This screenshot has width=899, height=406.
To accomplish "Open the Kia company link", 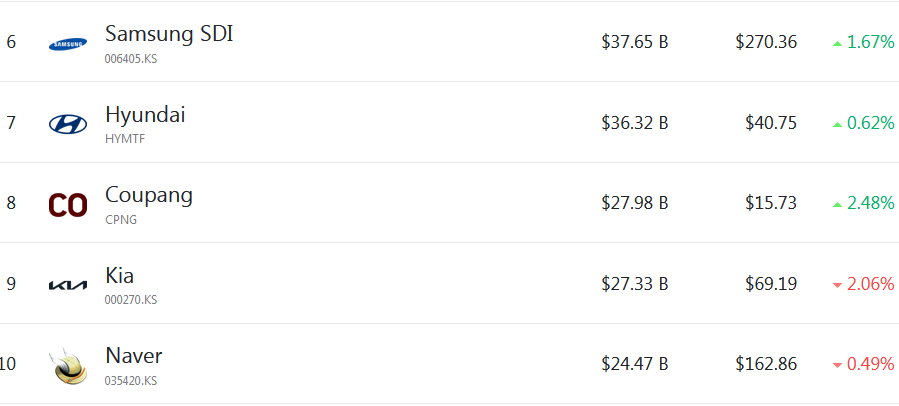I will pyautogui.click(x=119, y=276).
